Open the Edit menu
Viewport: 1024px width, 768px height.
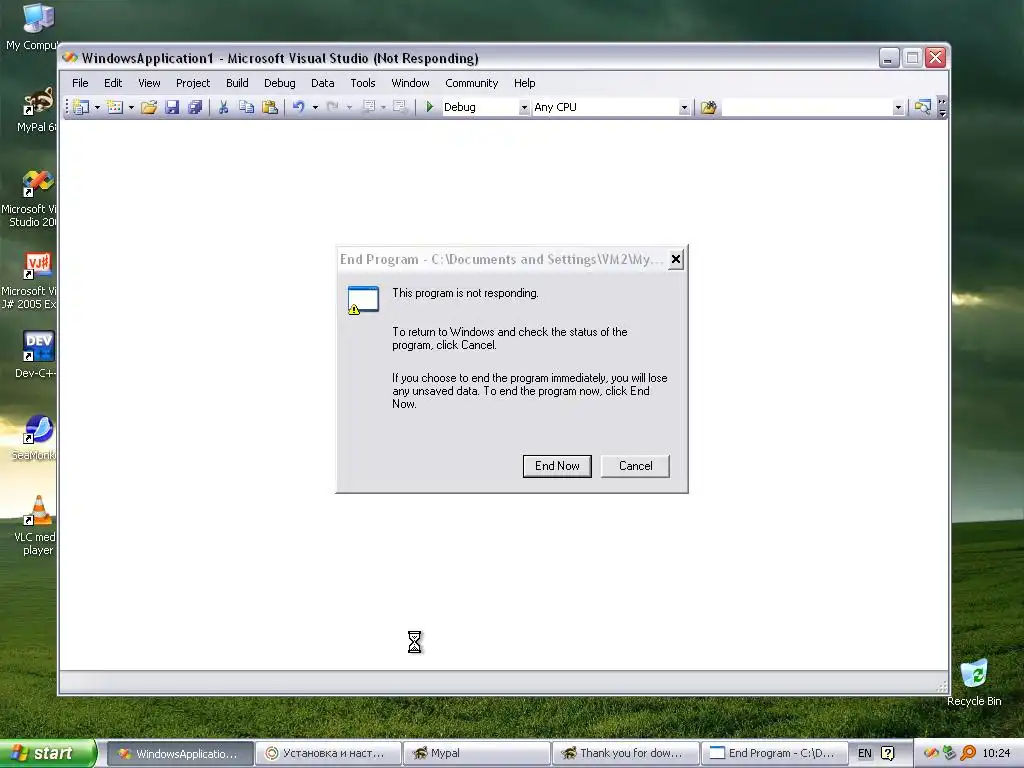pos(113,83)
